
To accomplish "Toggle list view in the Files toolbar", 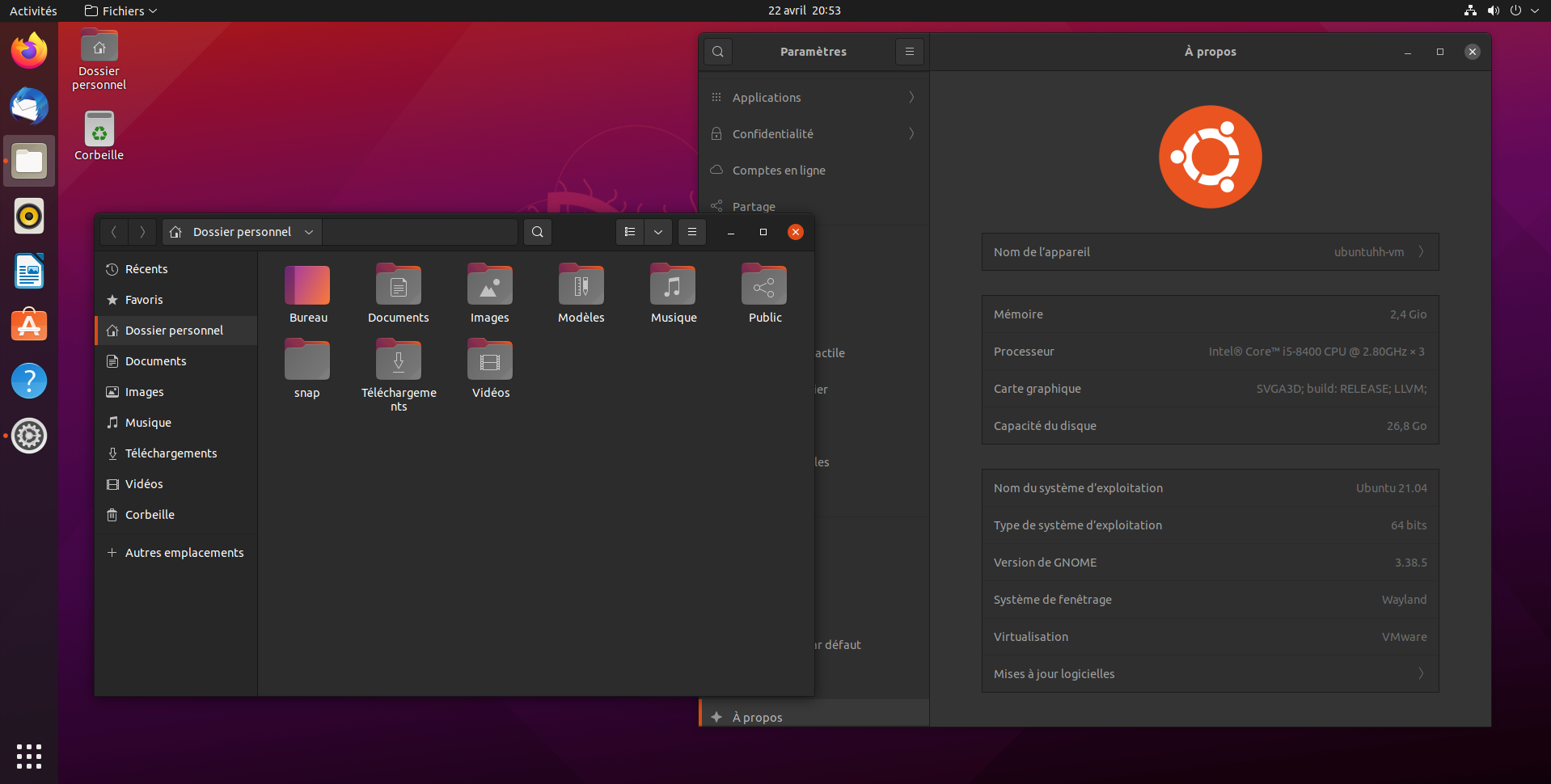I will pyautogui.click(x=630, y=232).
